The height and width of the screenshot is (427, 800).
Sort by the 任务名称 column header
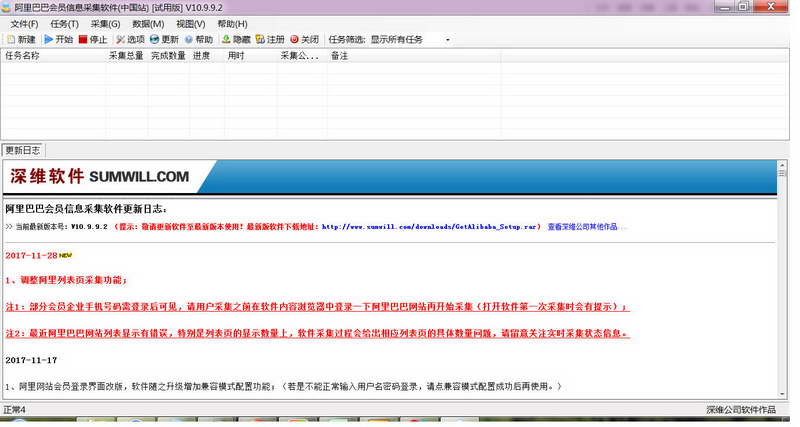54,56
